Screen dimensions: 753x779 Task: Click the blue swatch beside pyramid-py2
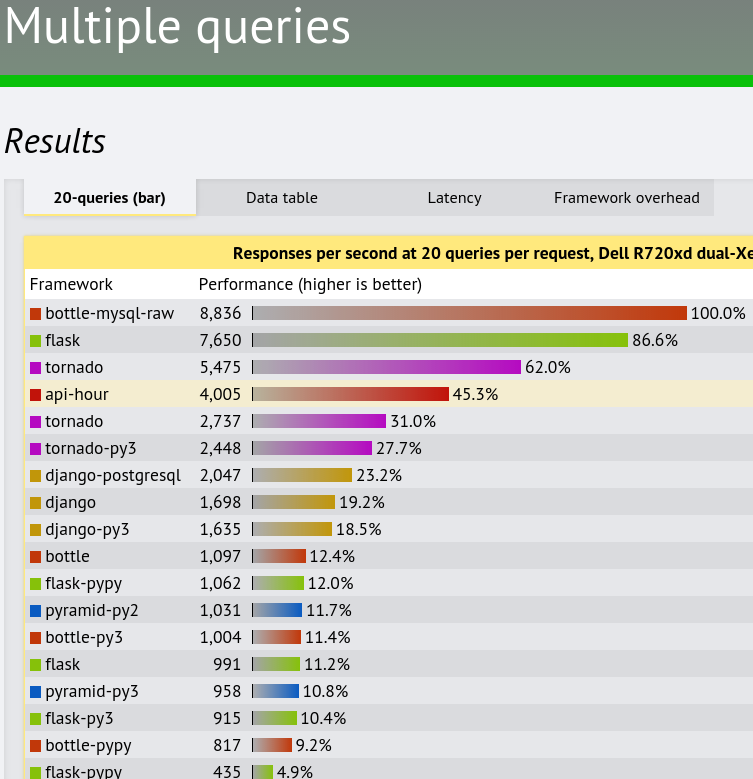click(x=36, y=611)
